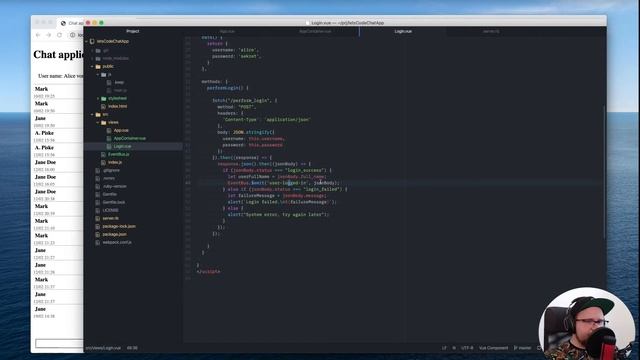Open server.rb in the project tree
Image resolution: width=640 pixels, height=360 pixels.
coord(110,218)
